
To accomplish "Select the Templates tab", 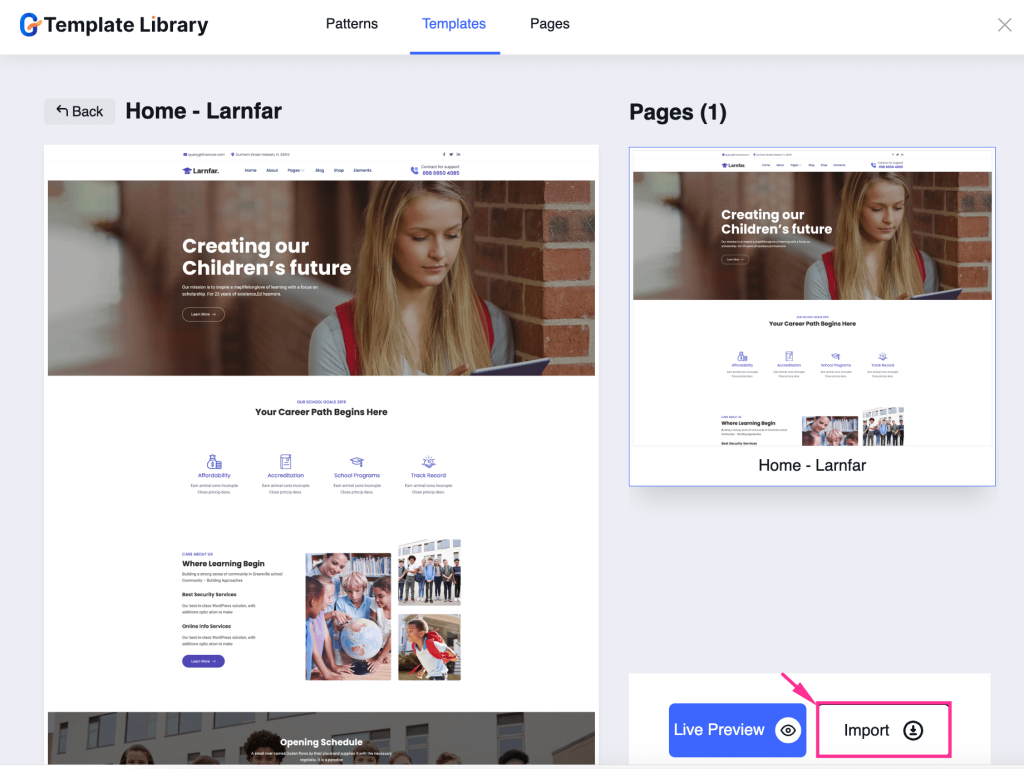I will [454, 24].
